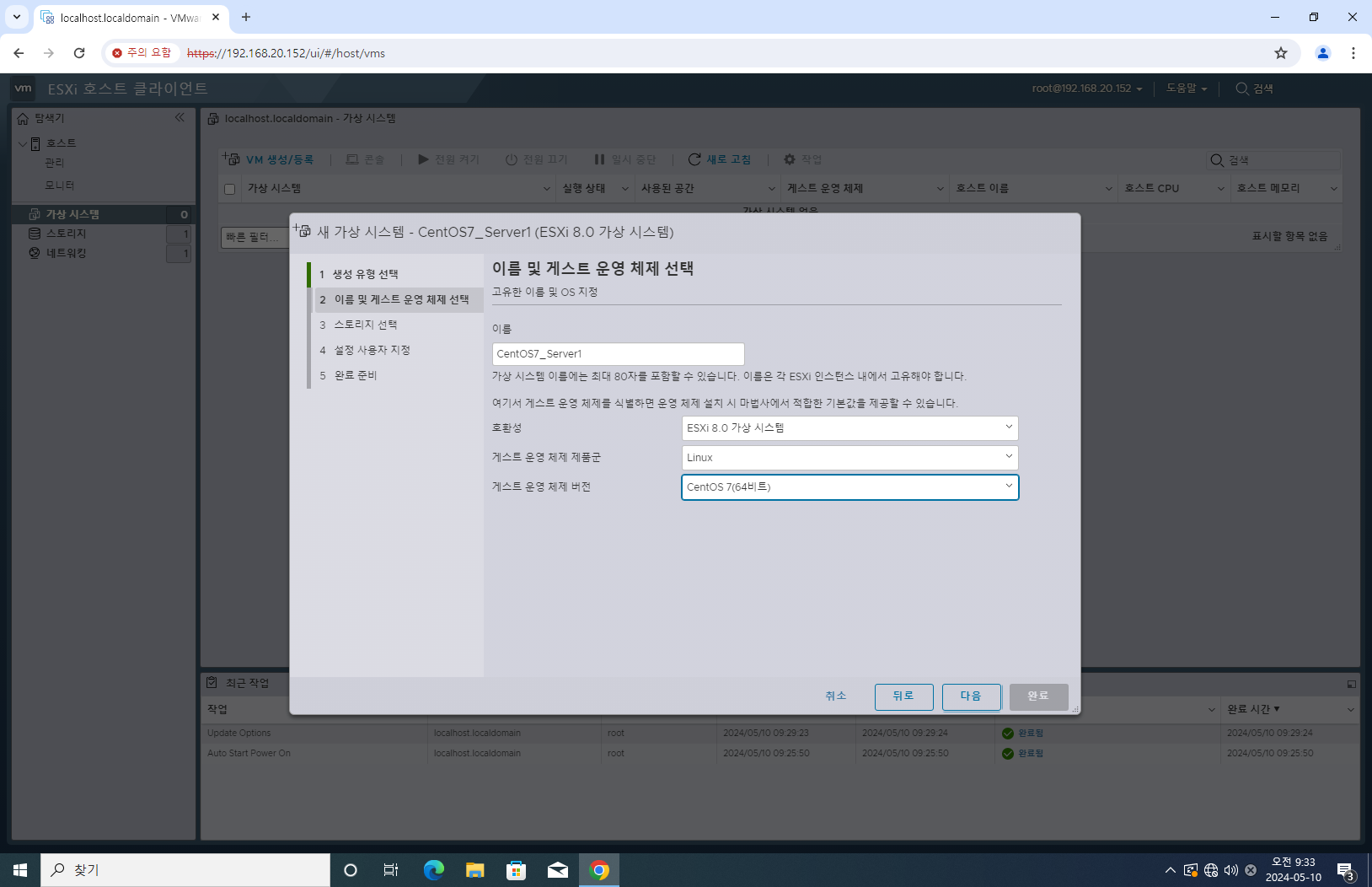1372x887 pixels.
Task: Open Microsoft Store from taskbar
Action: coord(517,870)
